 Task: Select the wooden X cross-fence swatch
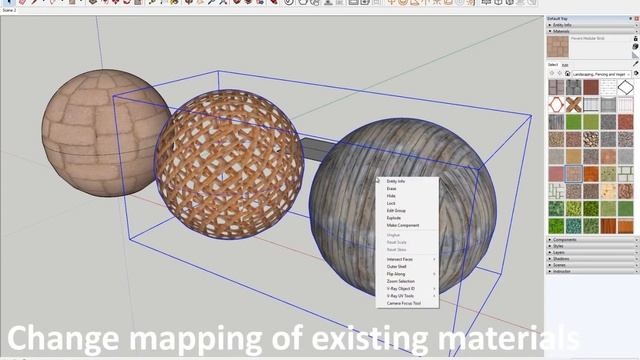573,104
